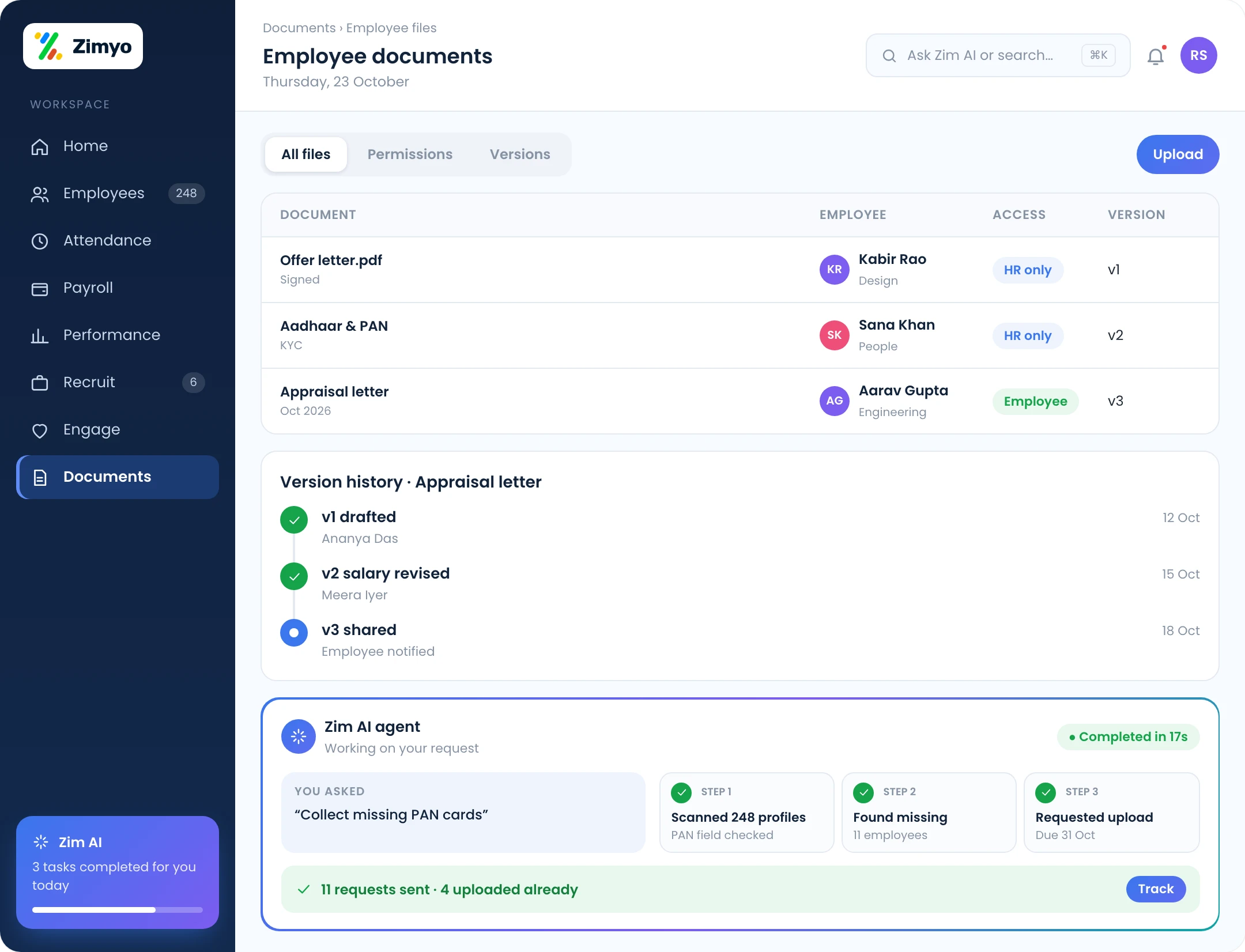Click the Found missing step text

coord(900,817)
